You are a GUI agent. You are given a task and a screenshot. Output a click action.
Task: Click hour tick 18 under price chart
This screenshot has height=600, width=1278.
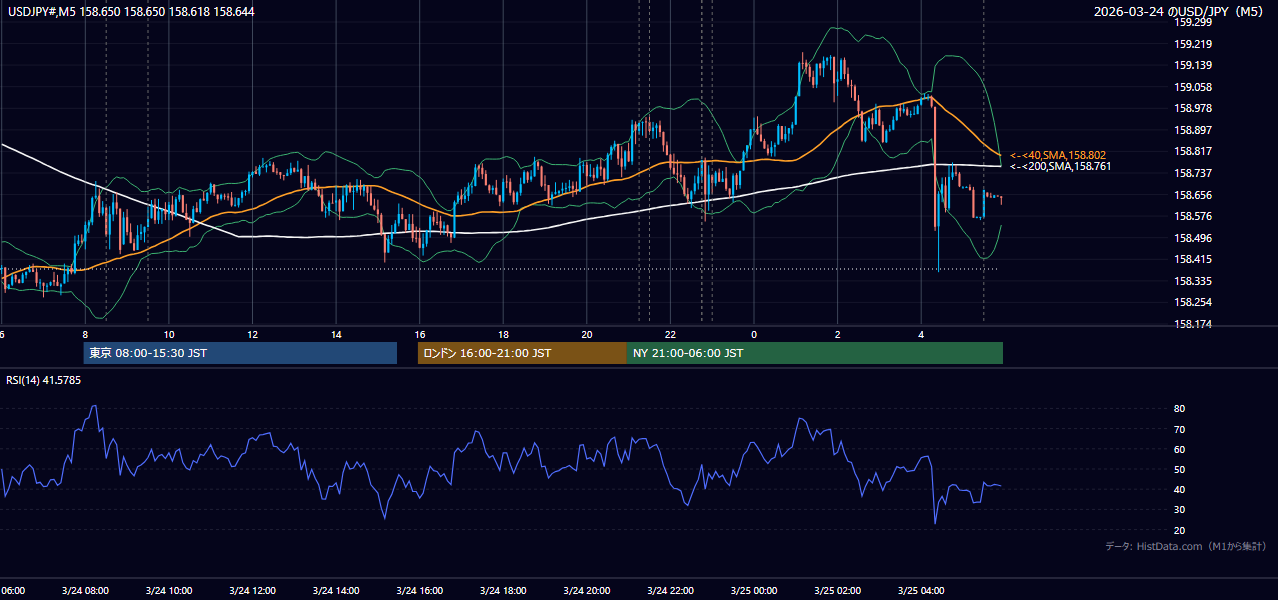click(x=504, y=334)
